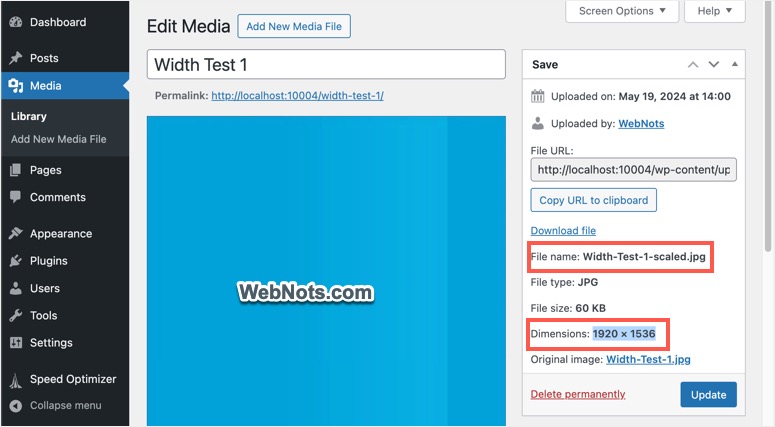Image resolution: width=775 pixels, height=427 pixels.
Task: Click the Plugins plug icon
Action: click(x=16, y=260)
